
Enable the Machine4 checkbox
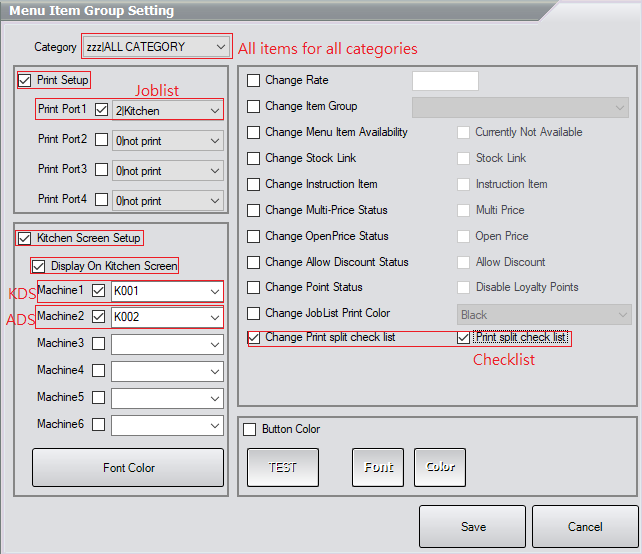pos(99,371)
